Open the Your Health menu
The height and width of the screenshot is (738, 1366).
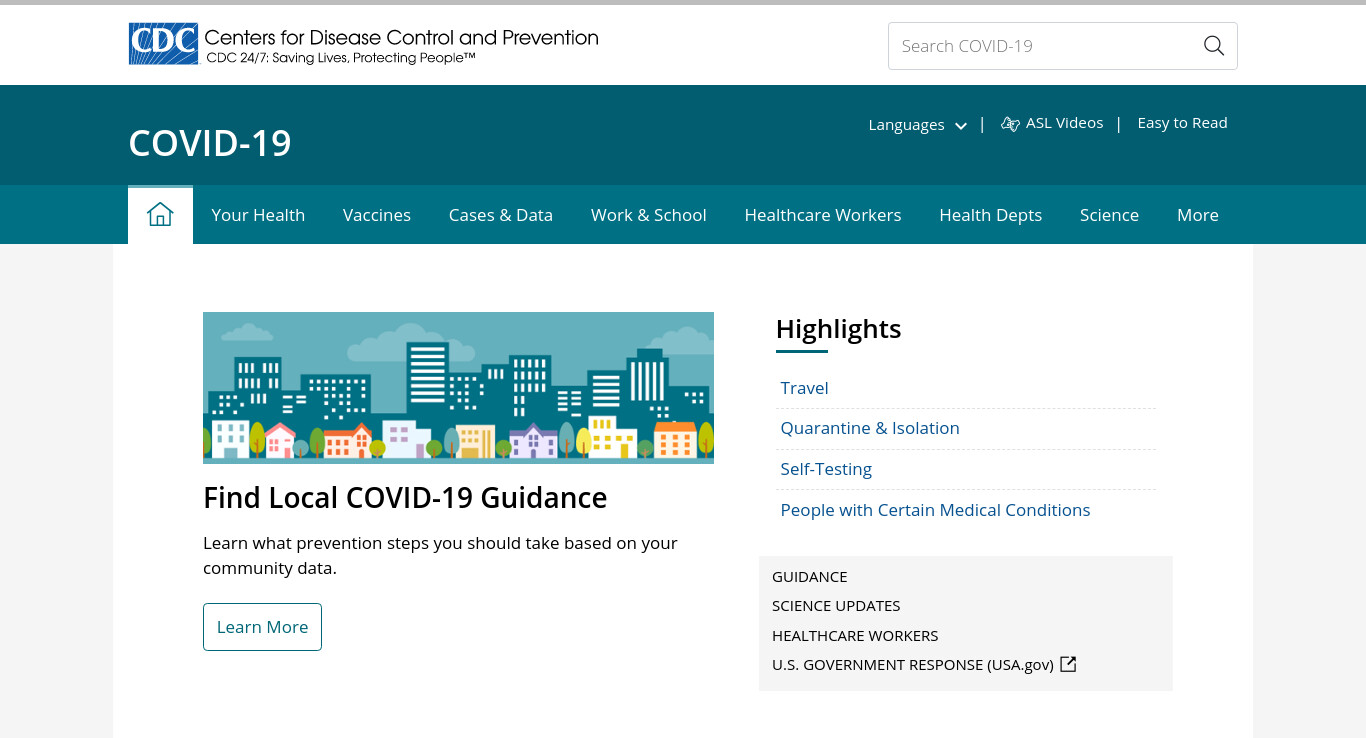pyautogui.click(x=258, y=215)
